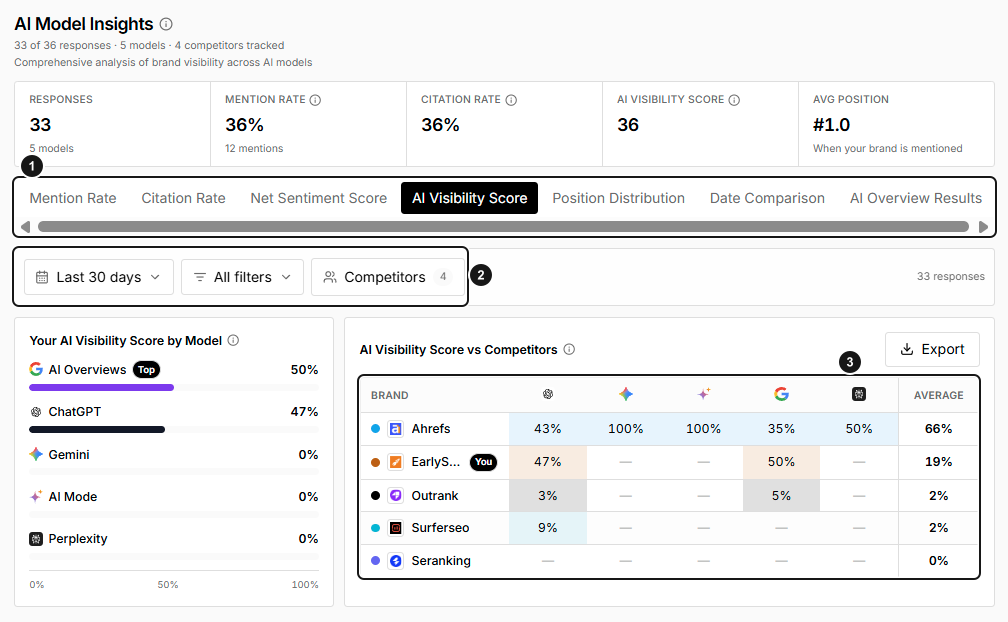Click the Avg Position value #1.0

[831, 125]
